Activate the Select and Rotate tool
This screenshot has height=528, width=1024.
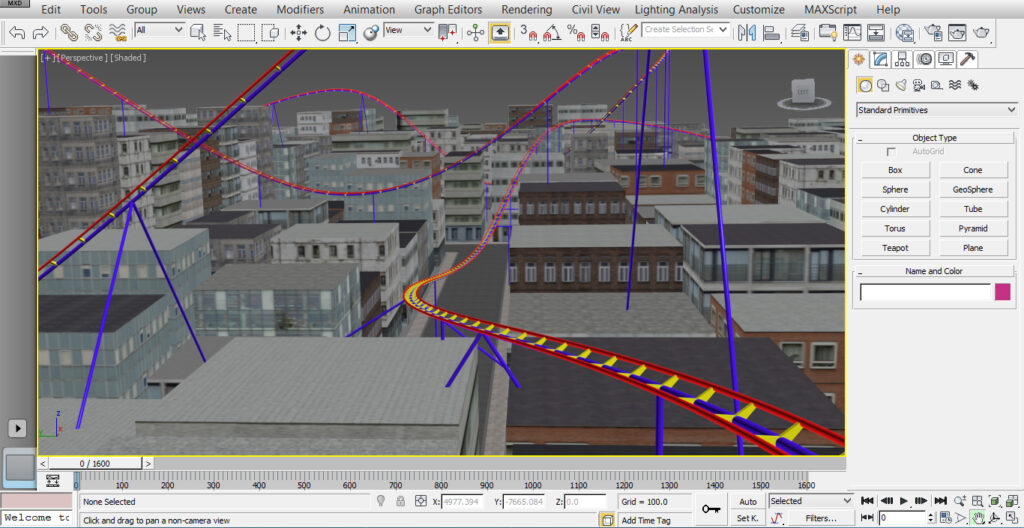click(x=323, y=32)
